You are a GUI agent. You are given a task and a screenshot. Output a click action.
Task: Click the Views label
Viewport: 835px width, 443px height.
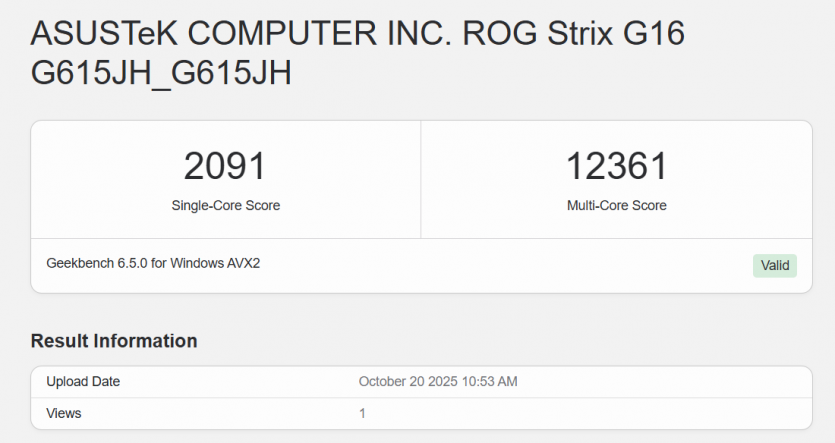tap(64, 413)
